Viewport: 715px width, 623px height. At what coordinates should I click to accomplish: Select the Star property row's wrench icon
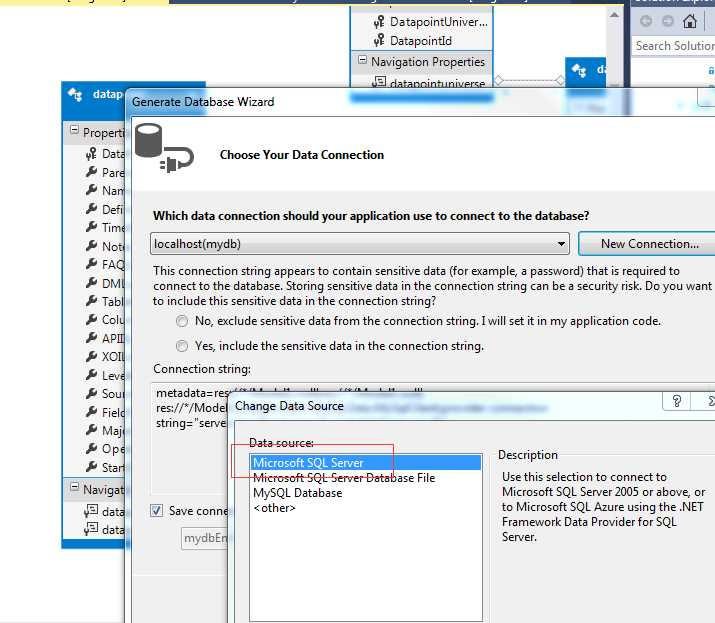point(91,467)
